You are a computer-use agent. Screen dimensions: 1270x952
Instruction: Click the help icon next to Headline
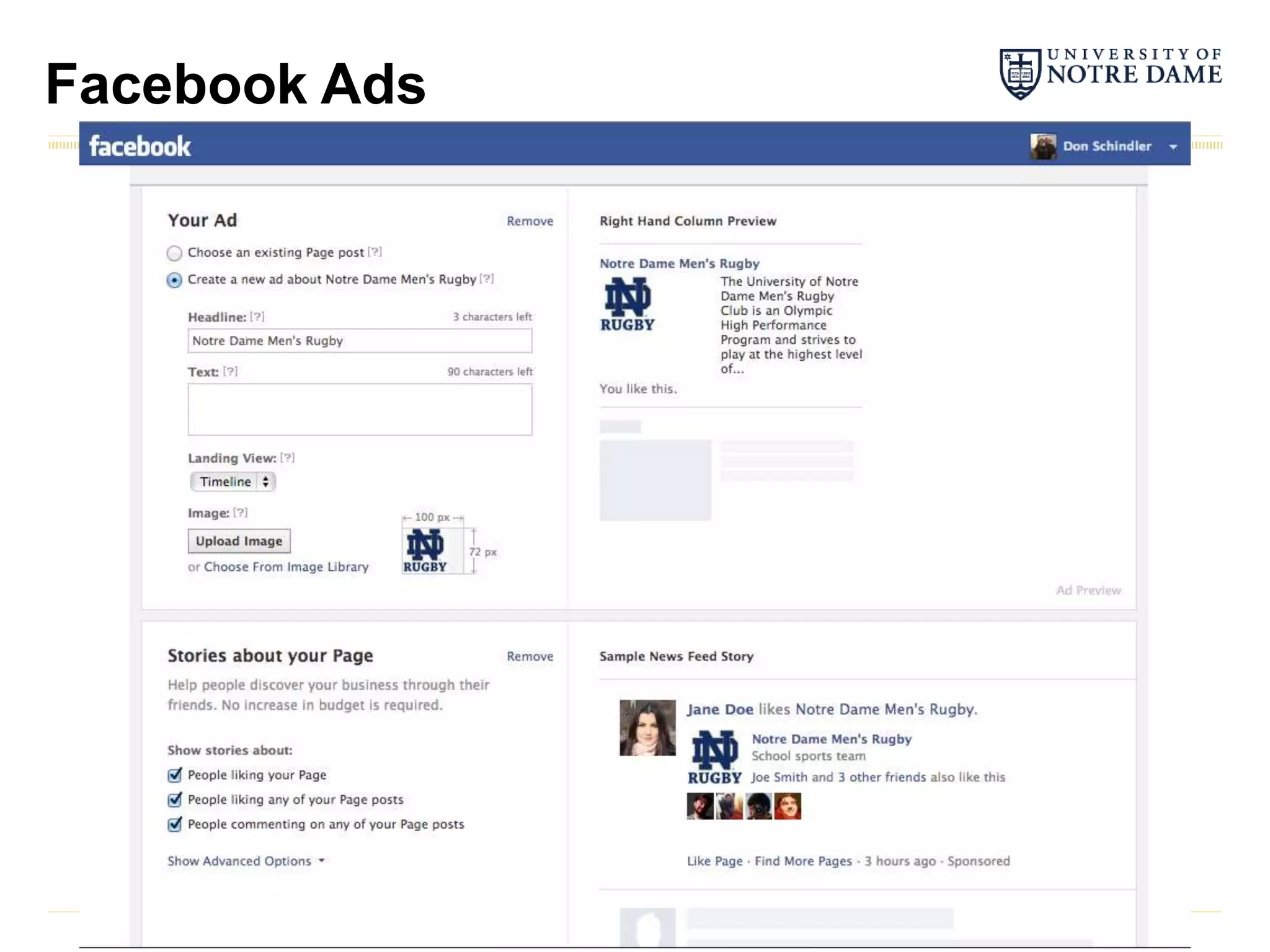[257, 317]
